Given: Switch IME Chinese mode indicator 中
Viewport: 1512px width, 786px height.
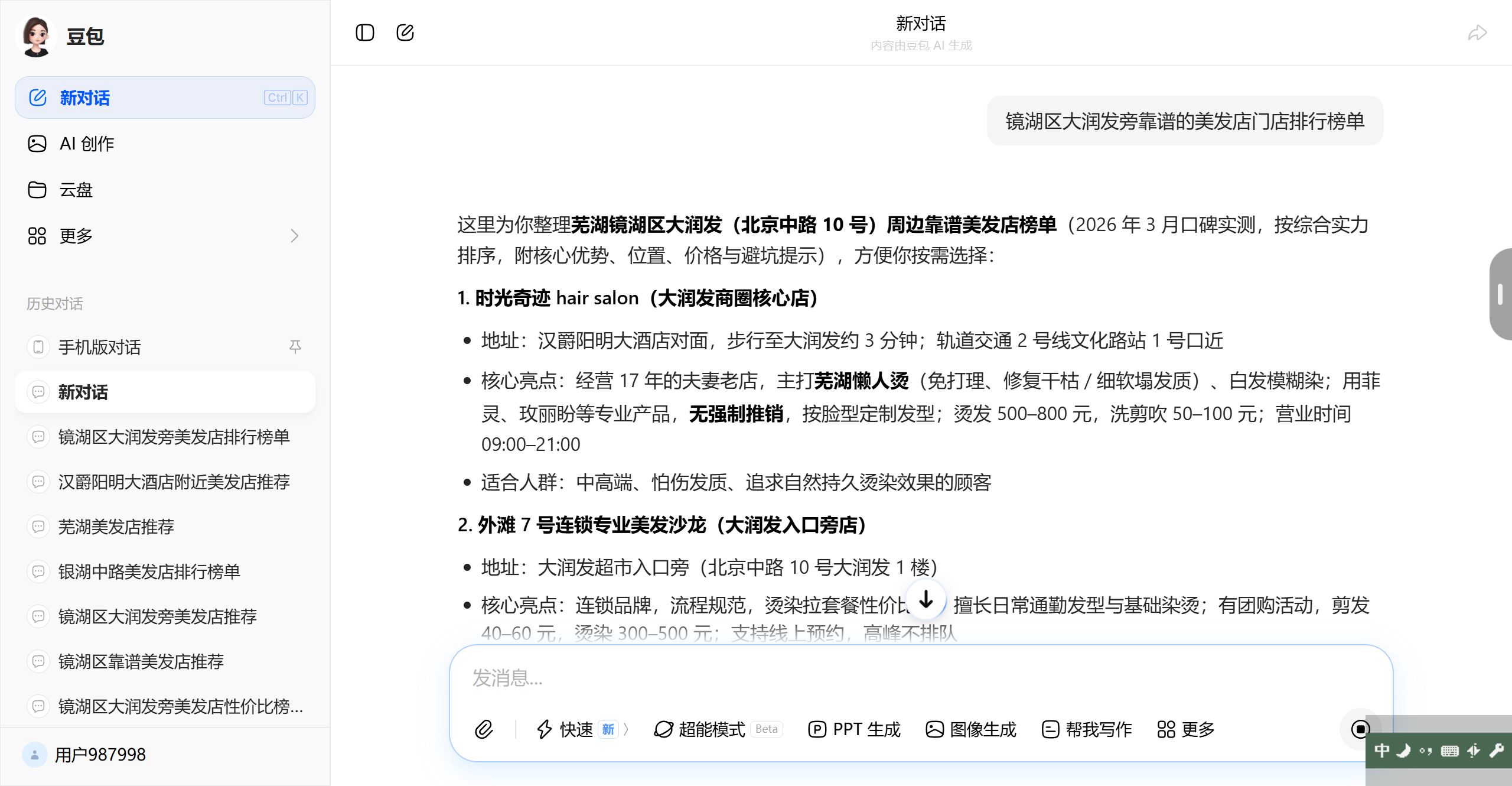Looking at the screenshot, I should (x=1382, y=751).
